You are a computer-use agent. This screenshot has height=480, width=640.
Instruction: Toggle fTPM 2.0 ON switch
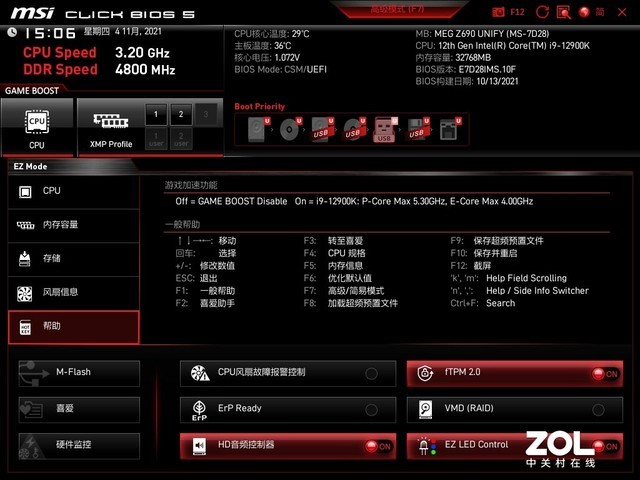[x=605, y=373]
